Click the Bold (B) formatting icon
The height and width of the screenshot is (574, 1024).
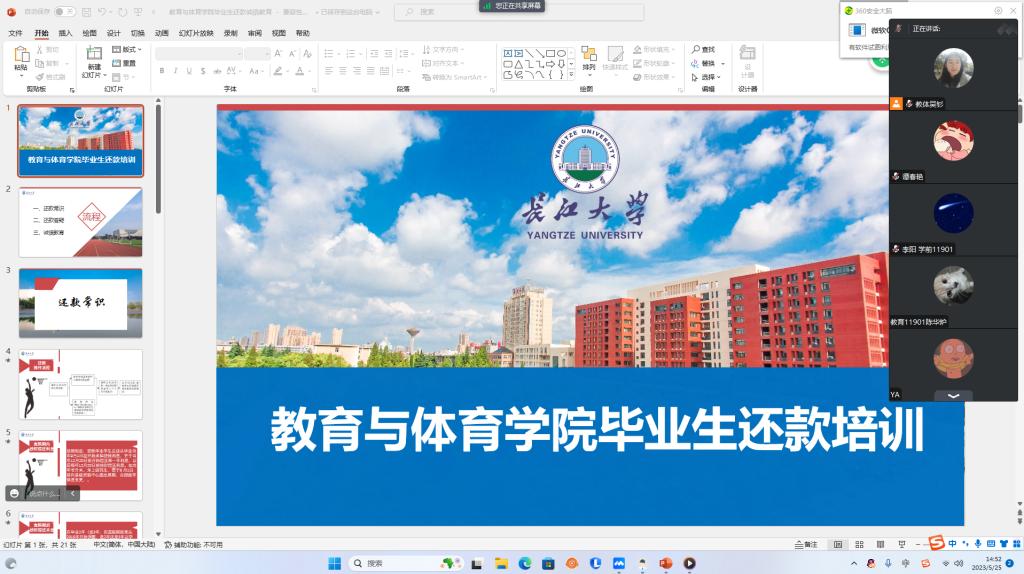pos(162,71)
